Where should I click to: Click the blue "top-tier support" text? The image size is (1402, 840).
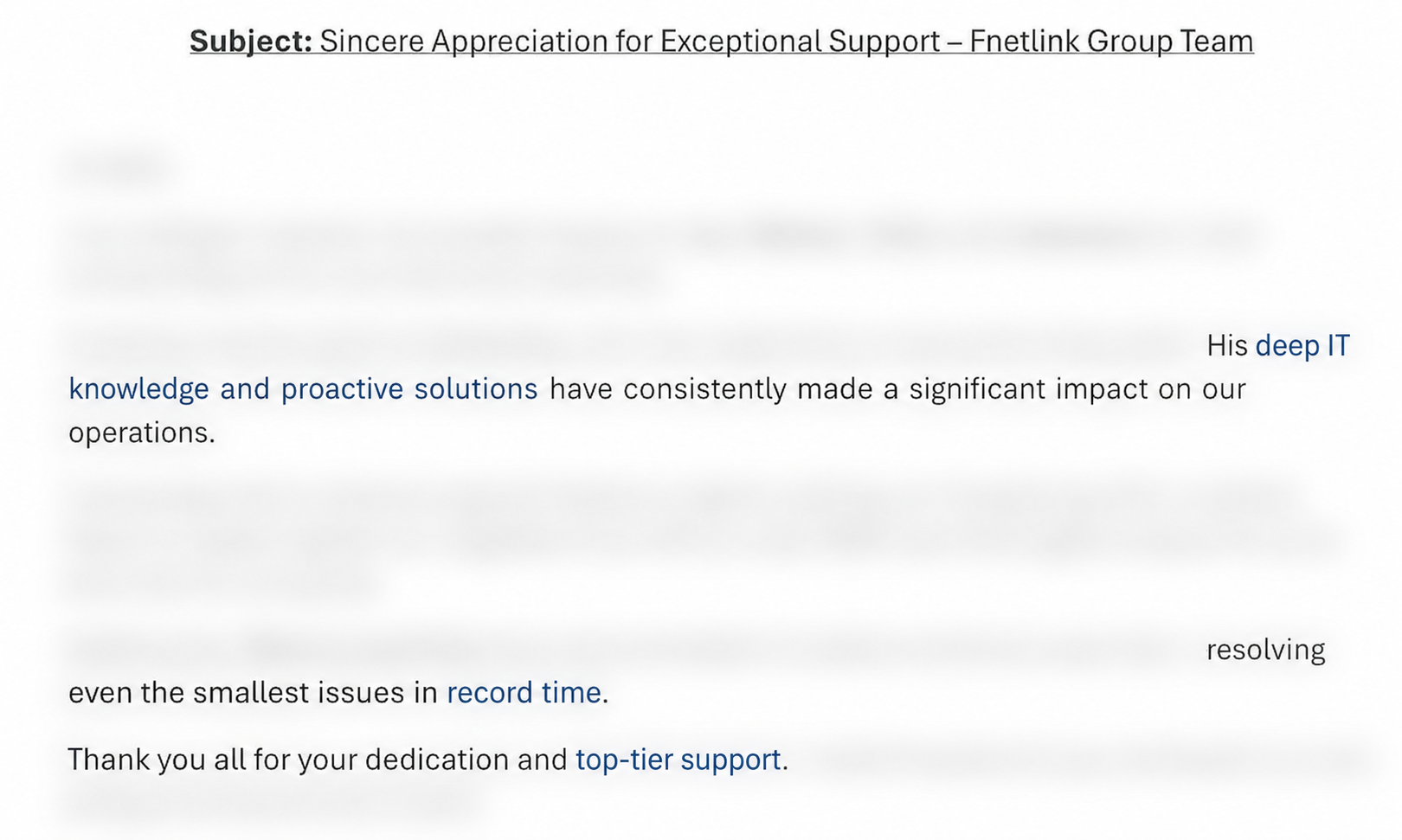678,760
